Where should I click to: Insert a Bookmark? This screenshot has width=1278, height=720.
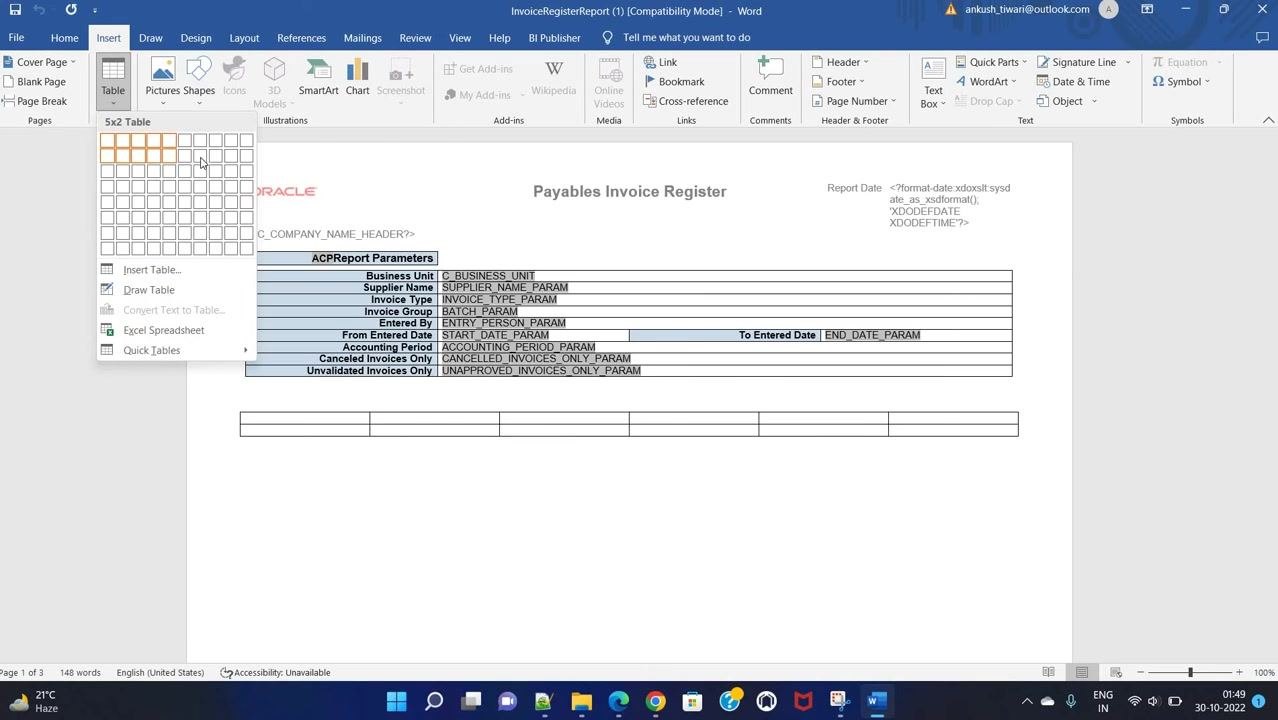pyautogui.click(x=674, y=82)
